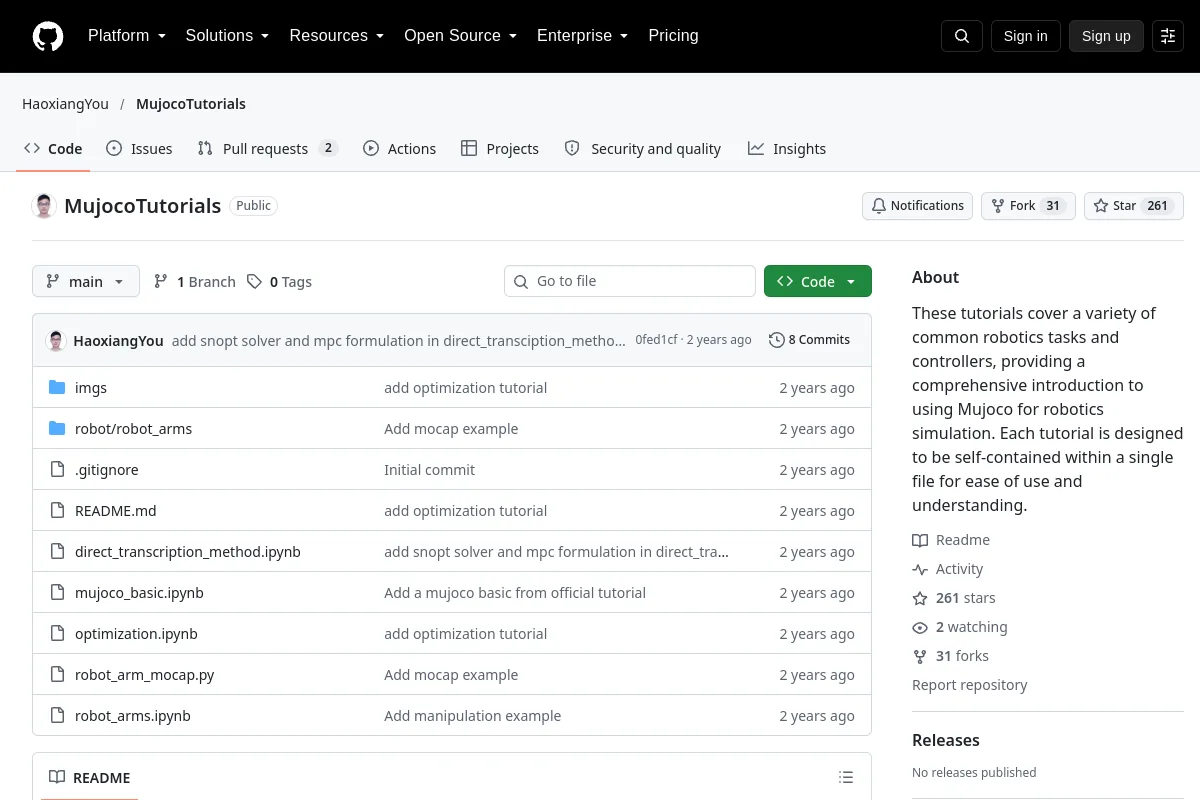Expand the main branch selector dropdown

(x=86, y=282)
